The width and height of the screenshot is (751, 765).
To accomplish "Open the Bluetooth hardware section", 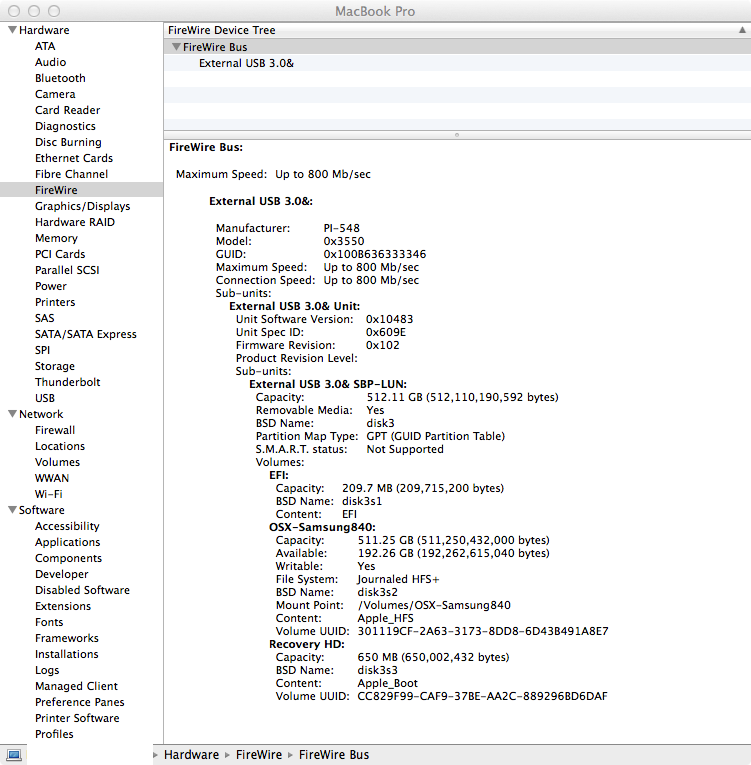I will pos(60,78).
